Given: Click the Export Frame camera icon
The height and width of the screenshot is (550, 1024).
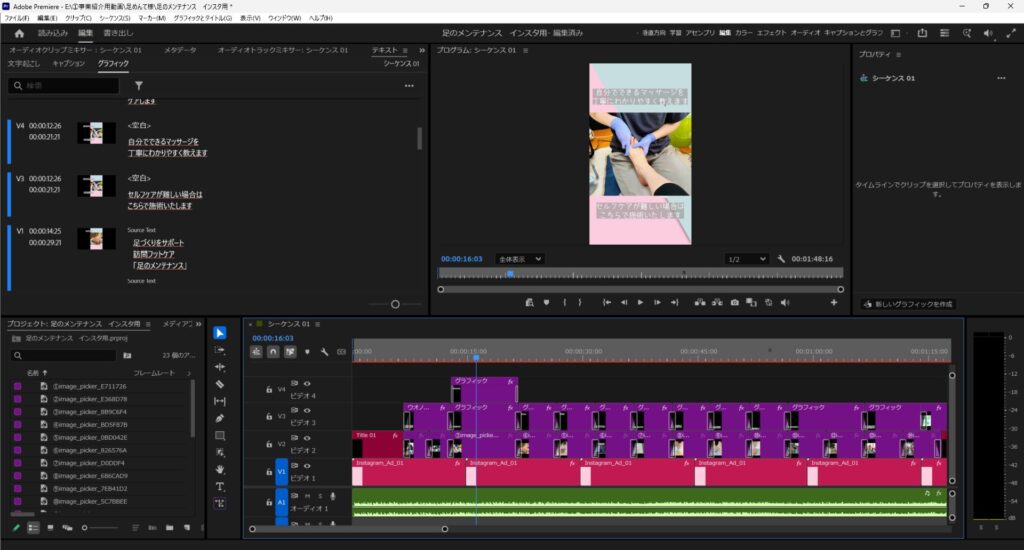Looking at the screenshot, I should (734, 302).
